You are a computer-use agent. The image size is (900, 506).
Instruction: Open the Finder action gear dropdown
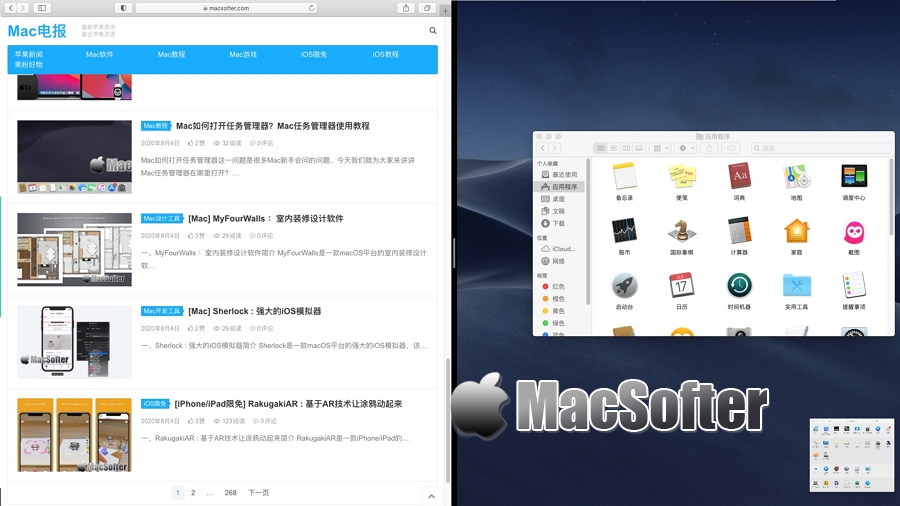tap(686, 148)
